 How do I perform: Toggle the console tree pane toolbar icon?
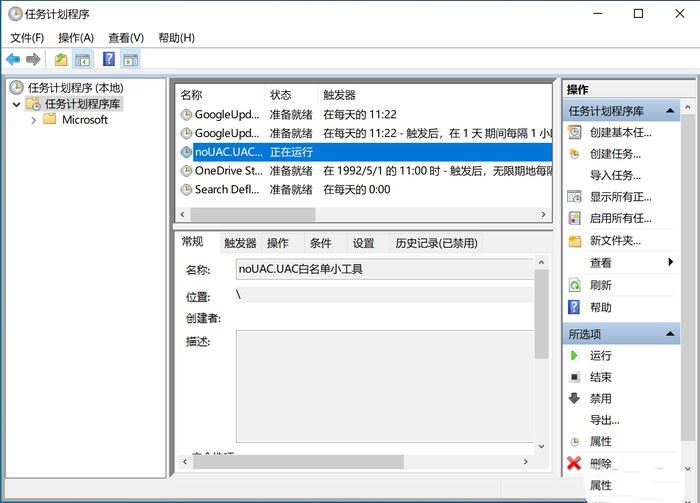tap(83, 60)
